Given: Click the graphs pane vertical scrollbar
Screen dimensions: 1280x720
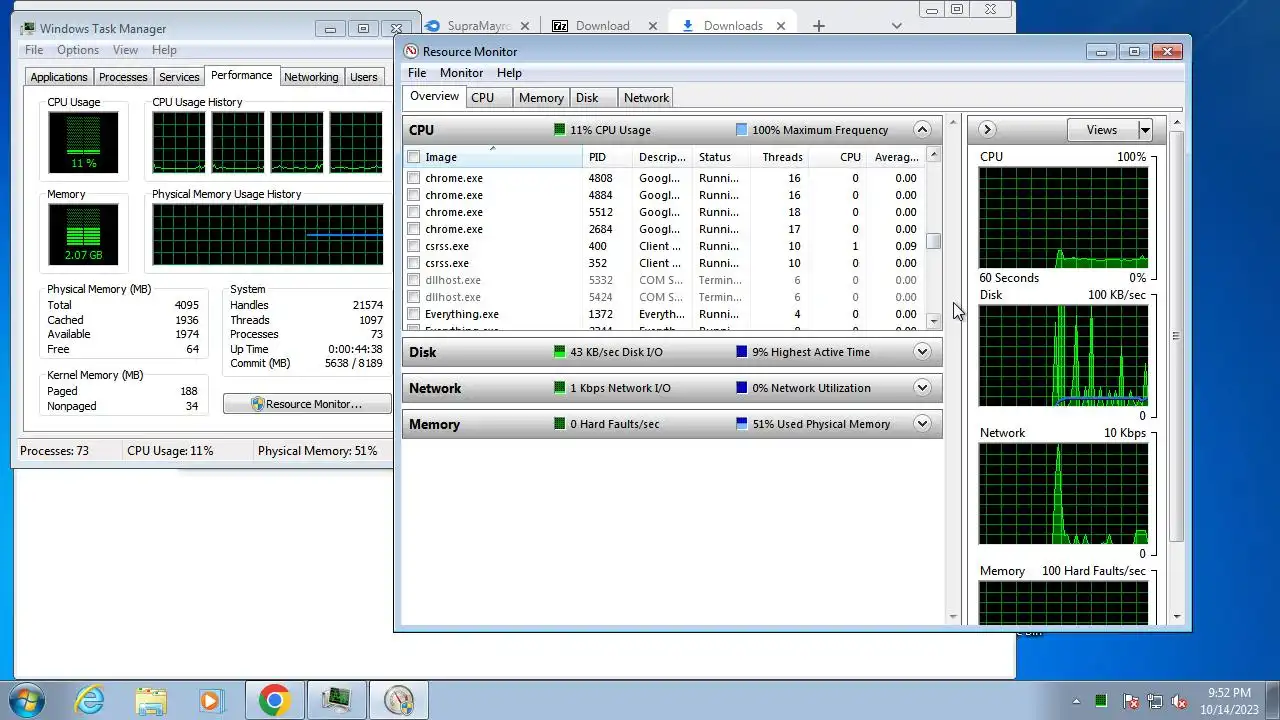Looking at the screenshot, I should click(x=1176, y=337).
